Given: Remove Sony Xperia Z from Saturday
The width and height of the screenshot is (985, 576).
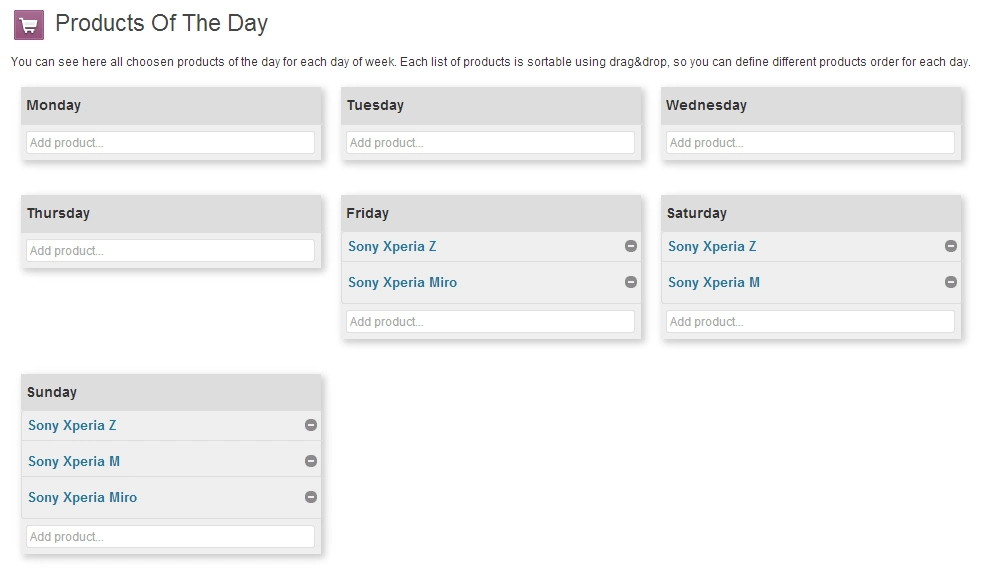Looking at the screenshot, I should [x=950, y=246].
